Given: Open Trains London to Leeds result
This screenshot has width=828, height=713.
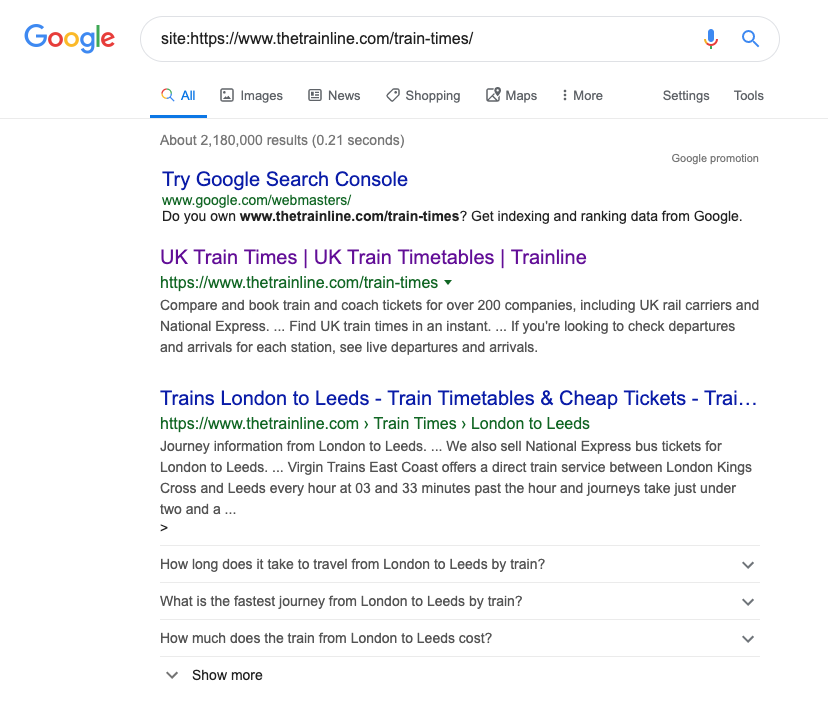Looking at the screenshot, I should [458, 398].
